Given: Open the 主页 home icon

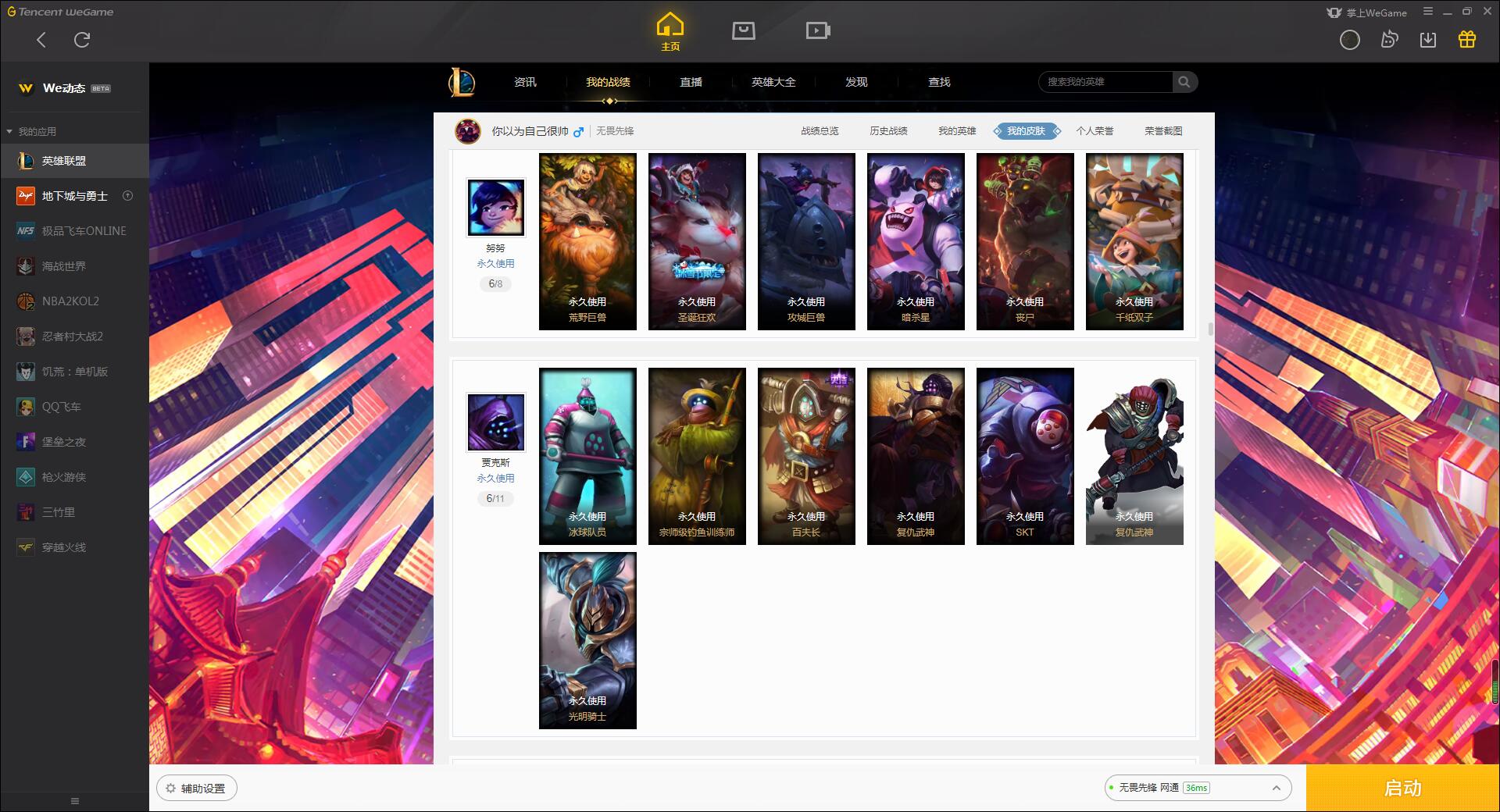Looking at the screenshot, I should click(670, 32).
